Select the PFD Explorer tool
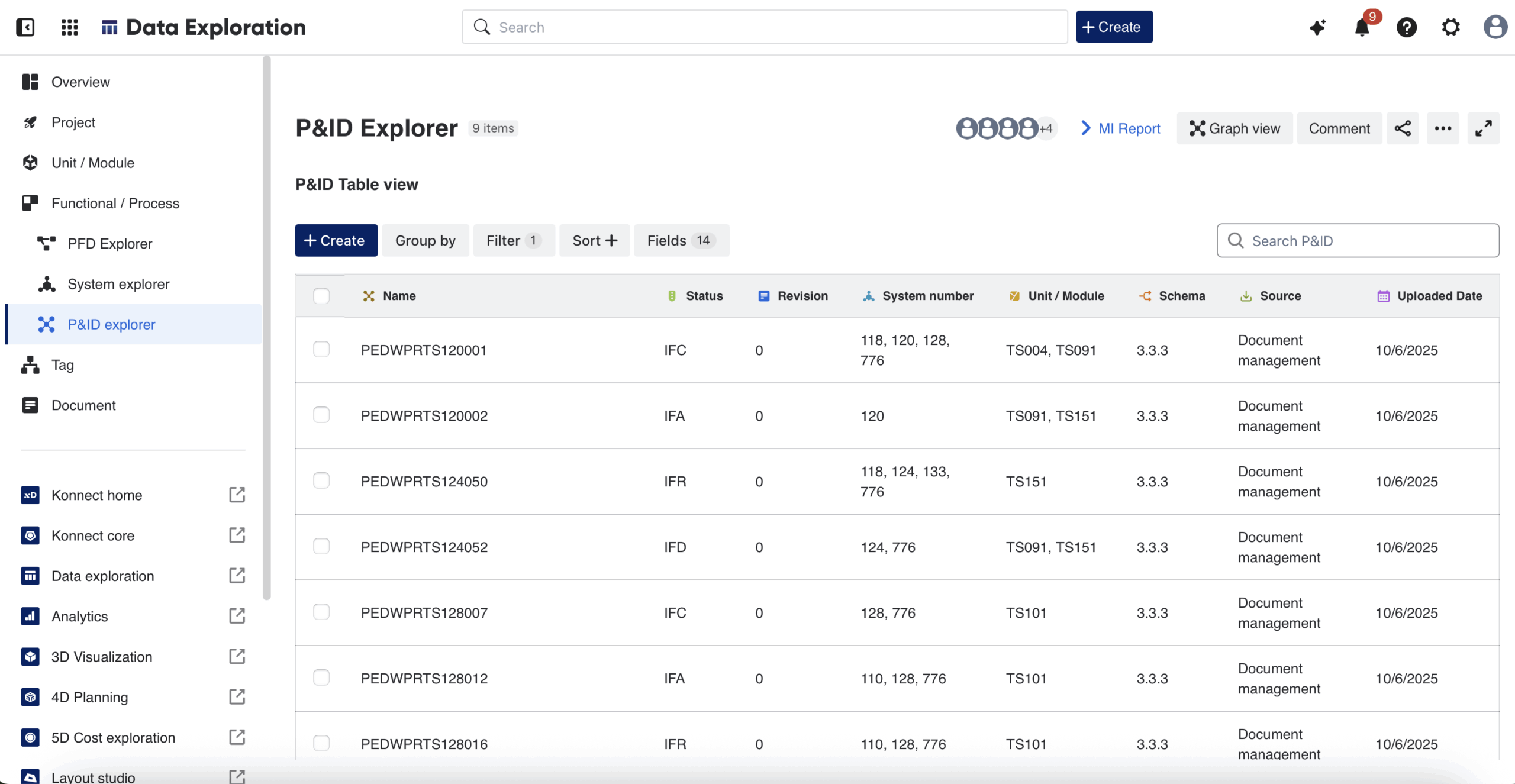Image resolution: width=1515 pixels, height=784 pixels. click(108, 243)
